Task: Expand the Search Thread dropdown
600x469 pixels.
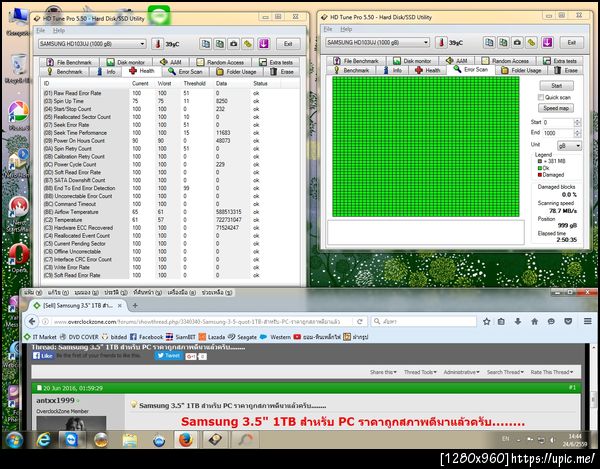Action: [505, 372]
